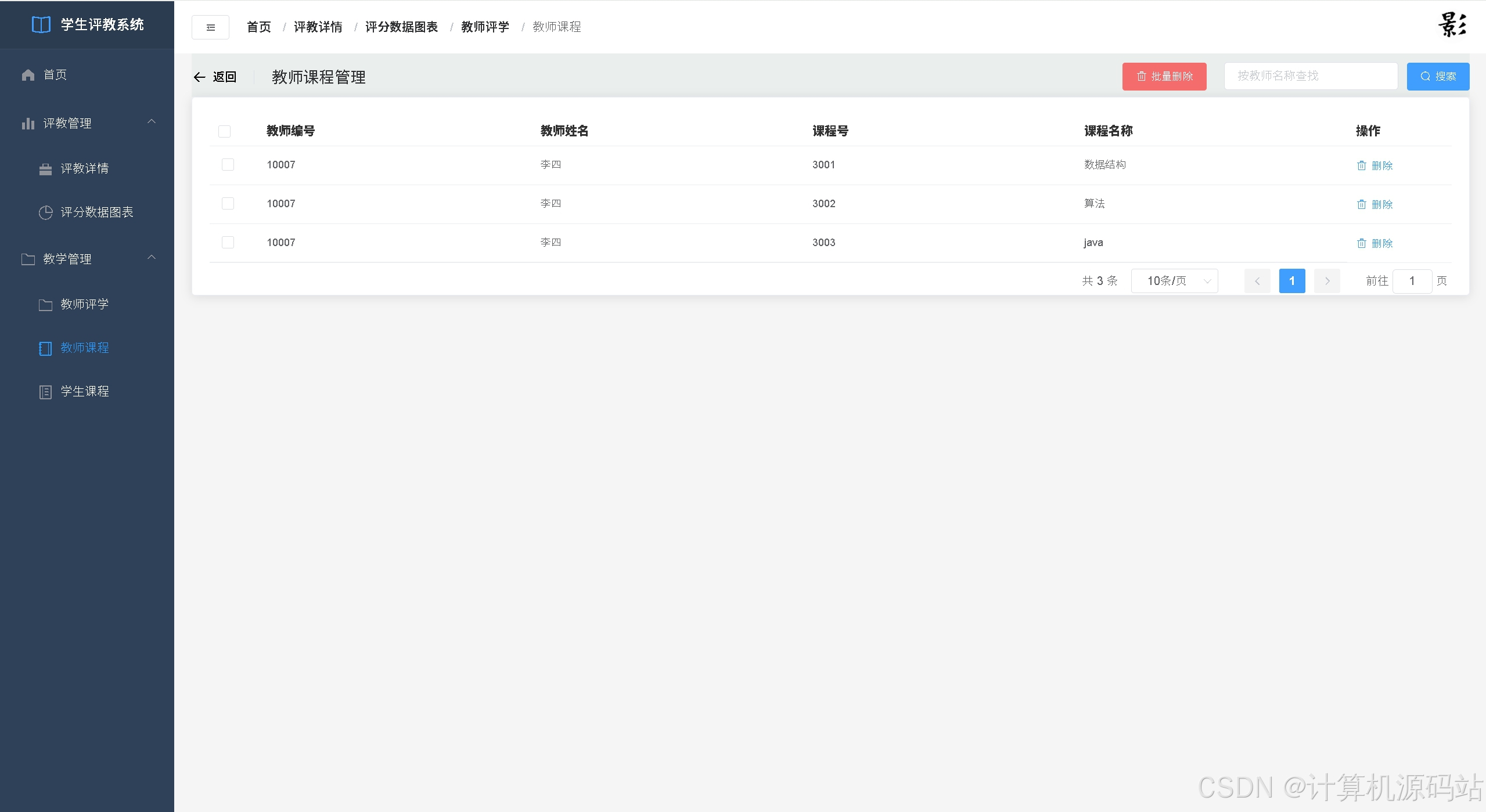Click the book logo icon beside 学生评教系统

click(41, 25)
